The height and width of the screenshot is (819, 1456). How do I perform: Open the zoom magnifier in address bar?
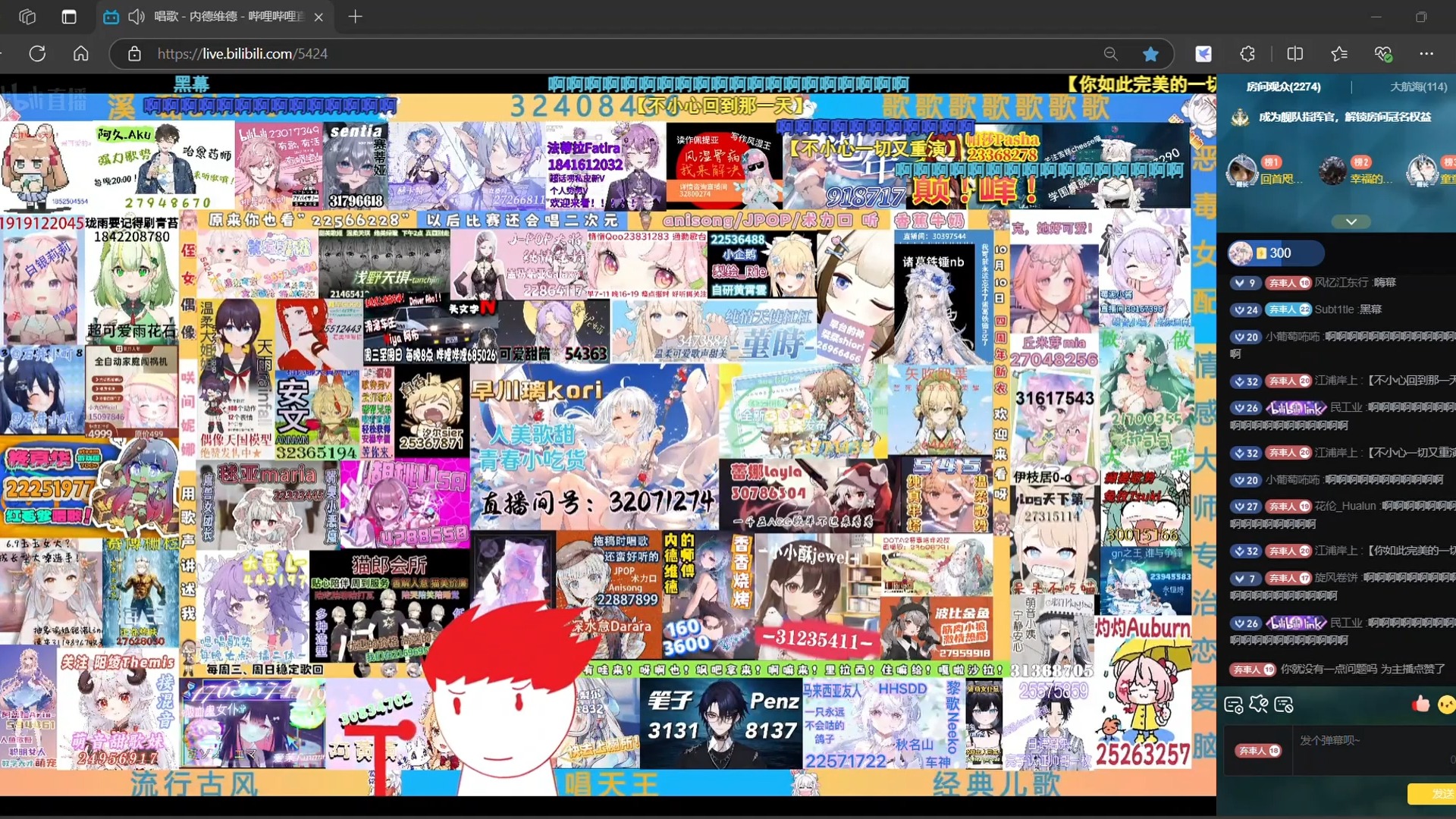coord(1110,54)
